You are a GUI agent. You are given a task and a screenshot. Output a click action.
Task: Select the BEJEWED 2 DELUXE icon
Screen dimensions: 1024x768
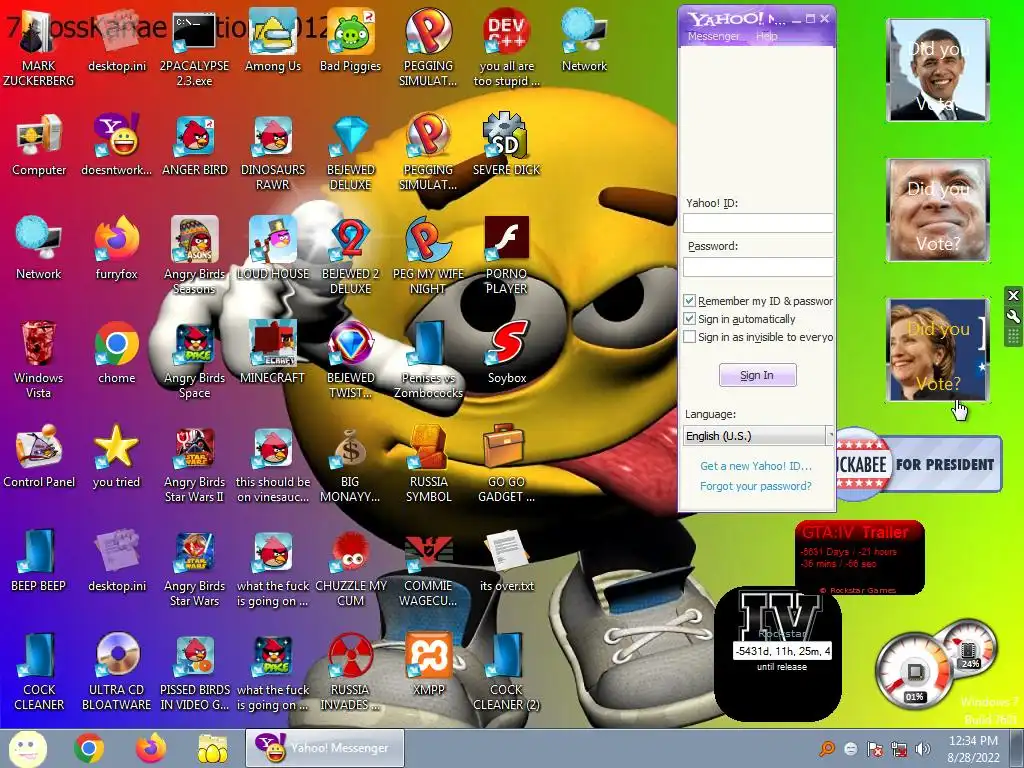click(351, 257)
